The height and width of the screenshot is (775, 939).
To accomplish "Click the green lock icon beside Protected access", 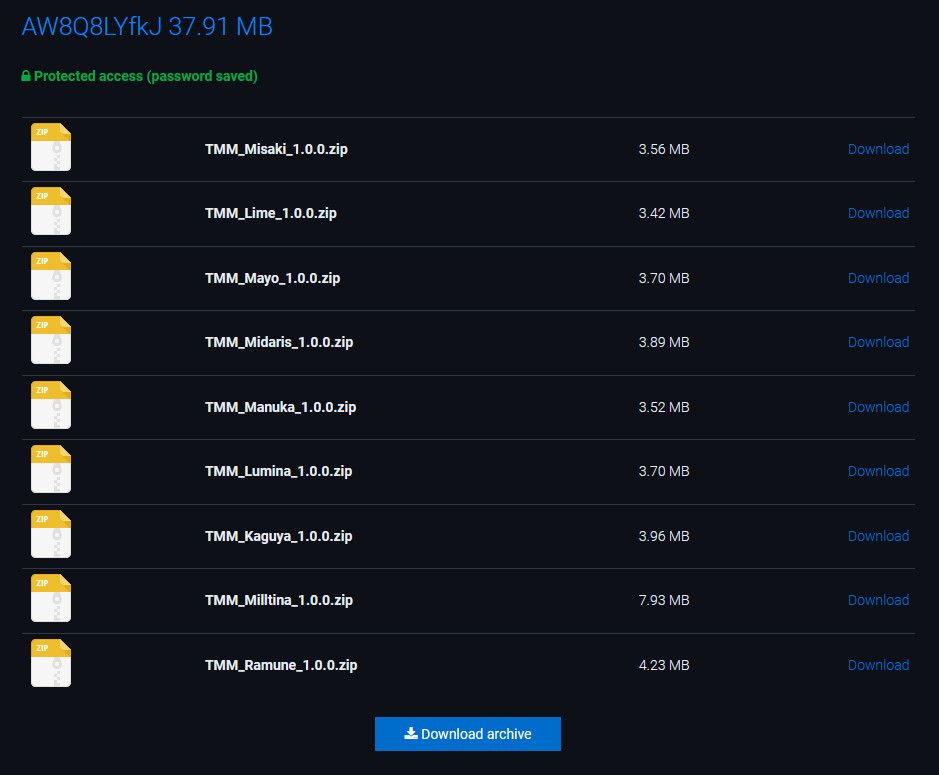I will tap(26, 76).
